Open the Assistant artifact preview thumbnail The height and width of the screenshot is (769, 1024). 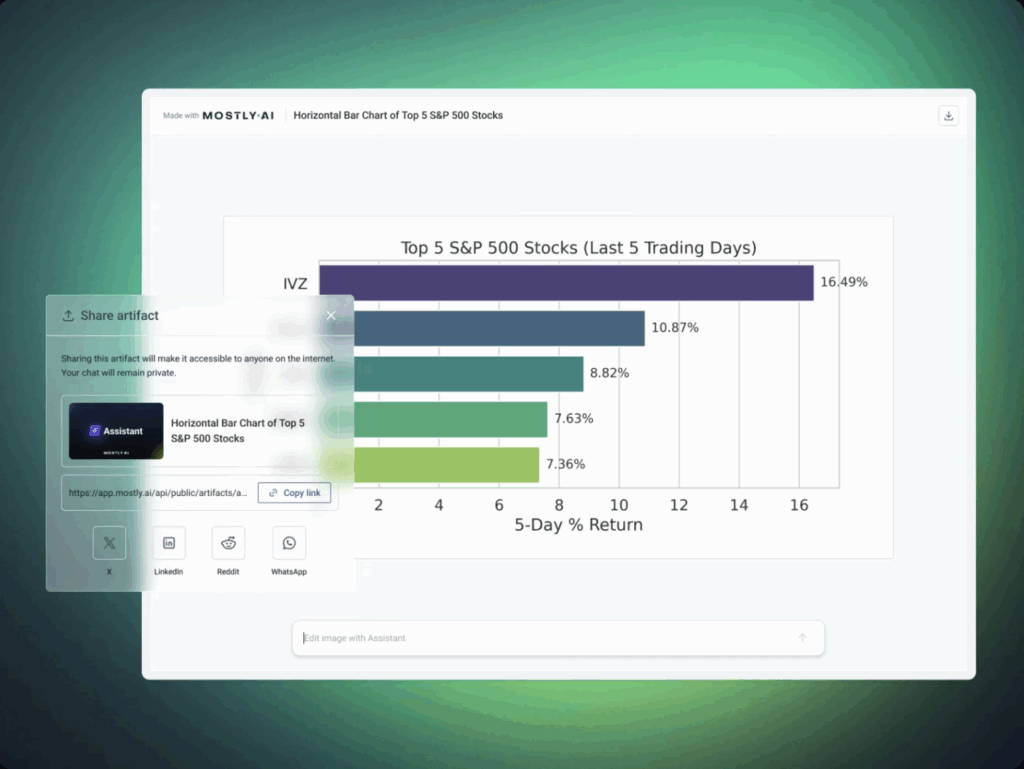116,431
